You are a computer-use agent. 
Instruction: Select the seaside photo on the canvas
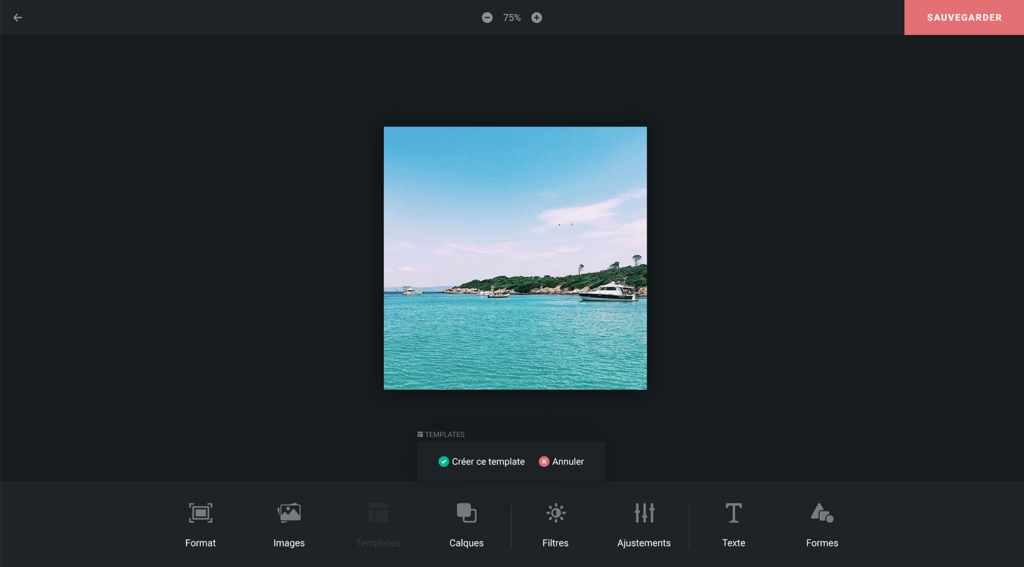tap(515, 258)
